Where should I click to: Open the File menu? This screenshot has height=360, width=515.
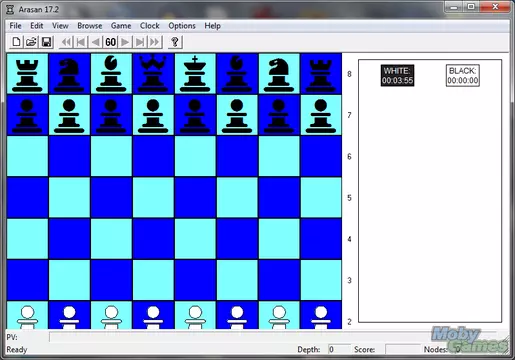(15, 26)
